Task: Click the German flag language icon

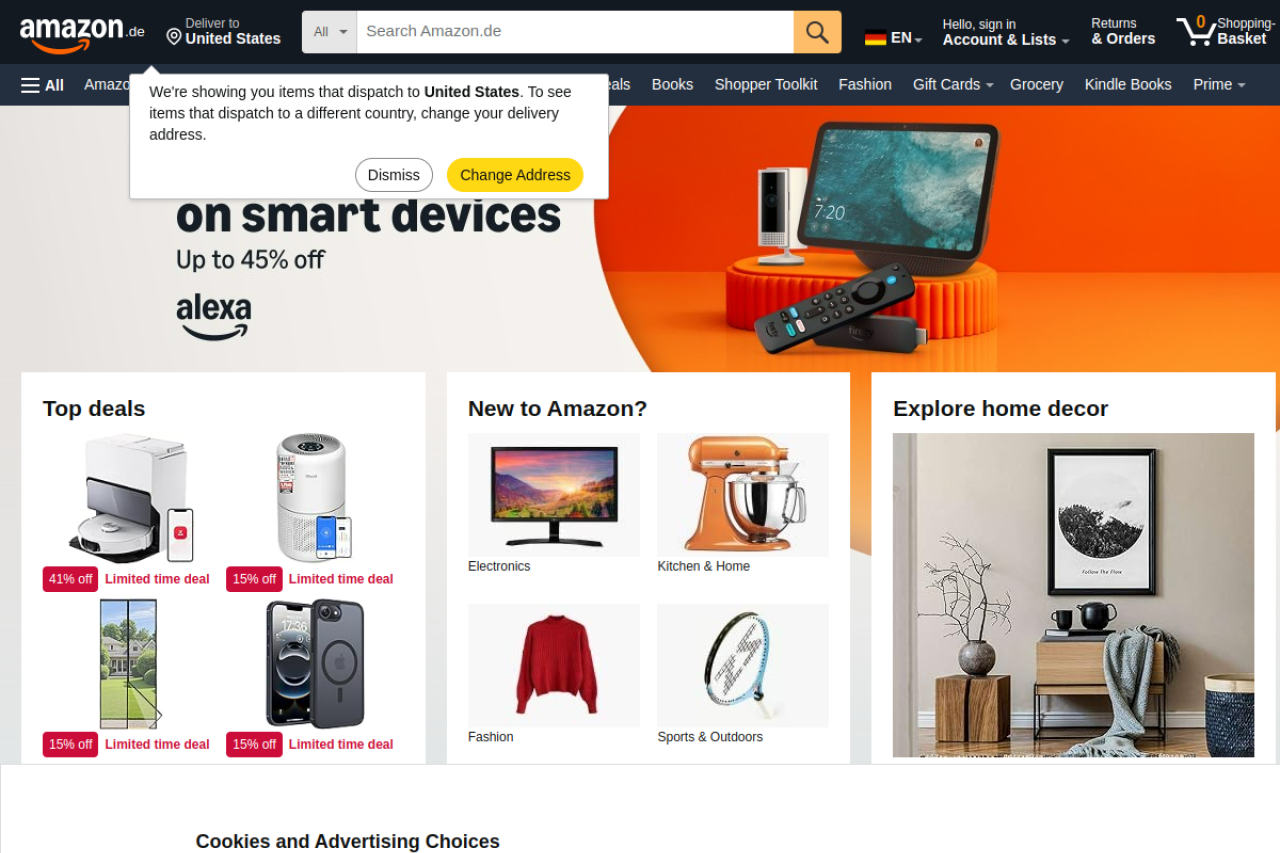Action: (x=876, y=38)
